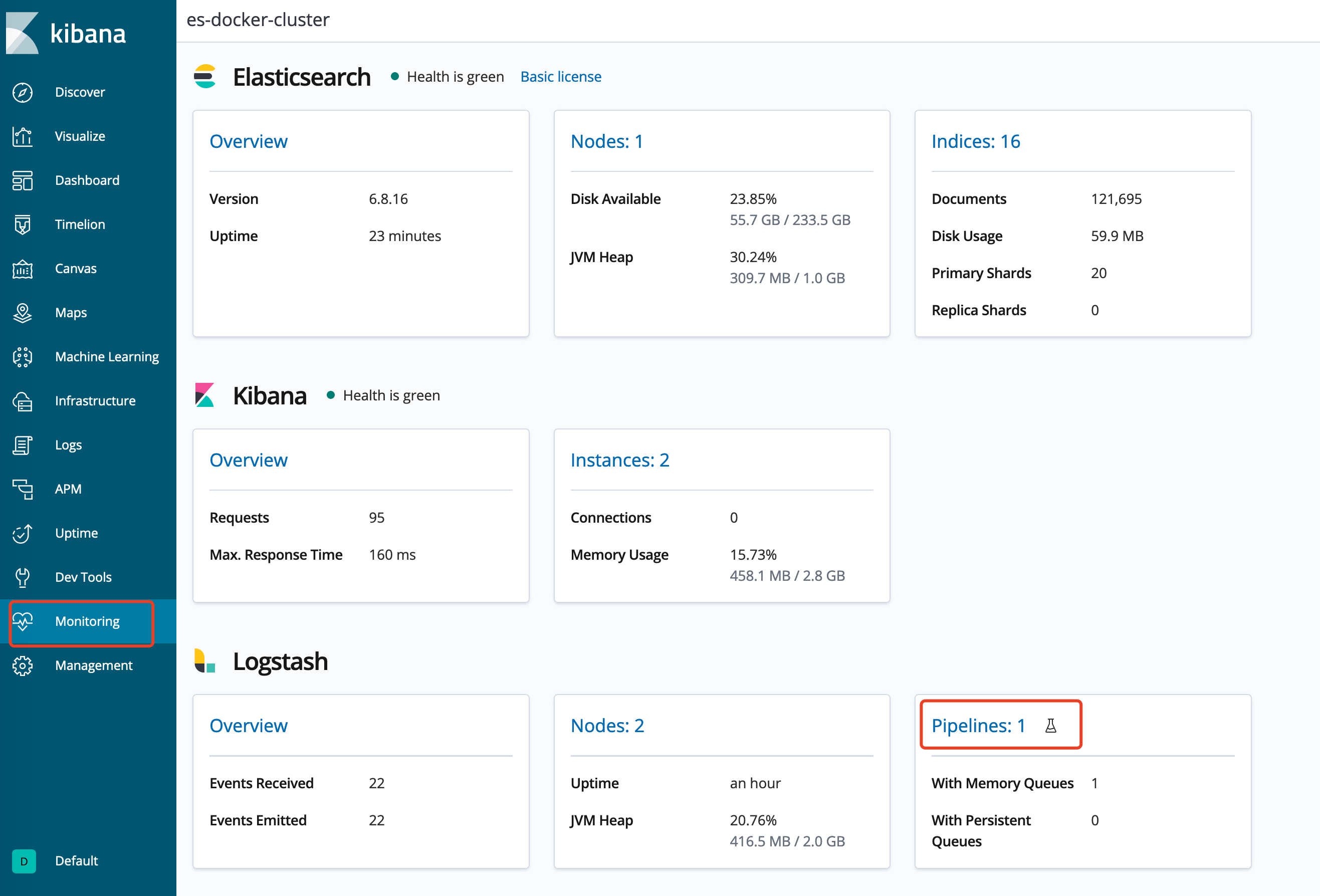
Task: Open the Pipelines: 1 link
Action: tap(978, 726)
